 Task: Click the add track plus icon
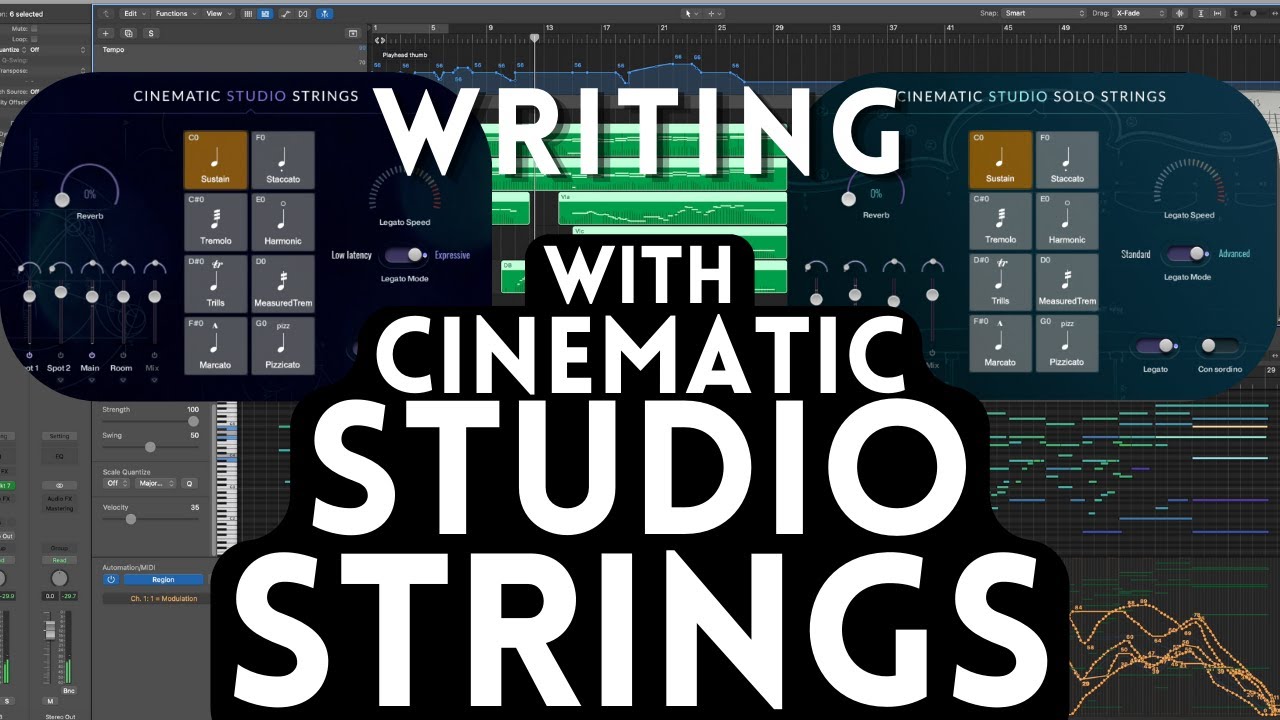coord(107,33)
